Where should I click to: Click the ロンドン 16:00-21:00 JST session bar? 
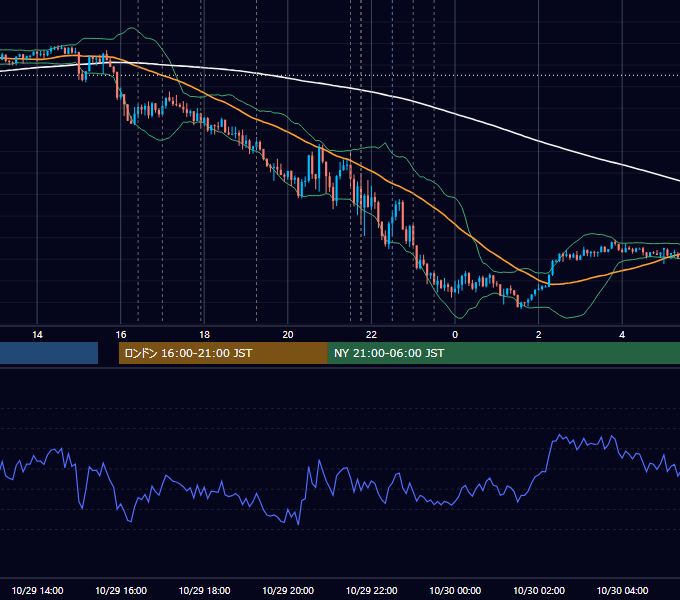click(x=223, y=353)
